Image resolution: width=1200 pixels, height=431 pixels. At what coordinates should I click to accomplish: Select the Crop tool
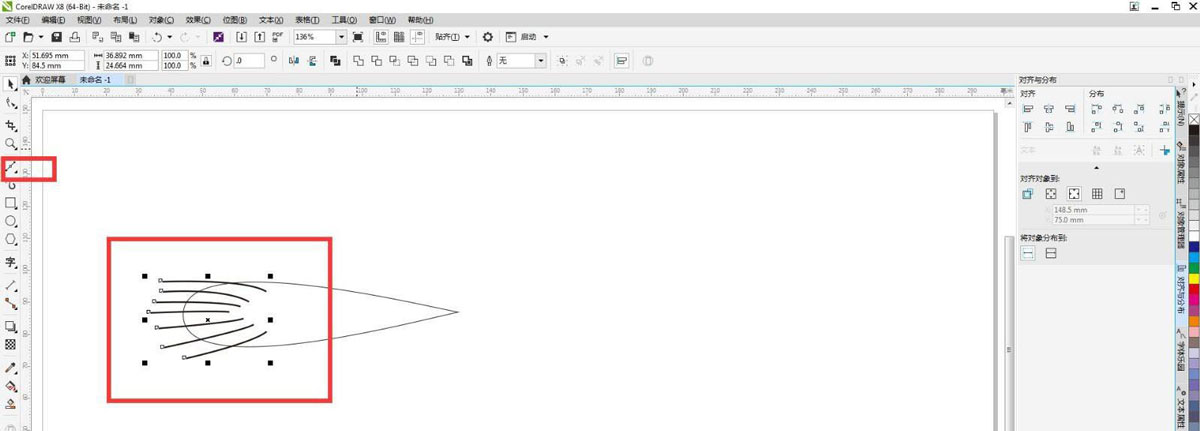tap(11, 125)
